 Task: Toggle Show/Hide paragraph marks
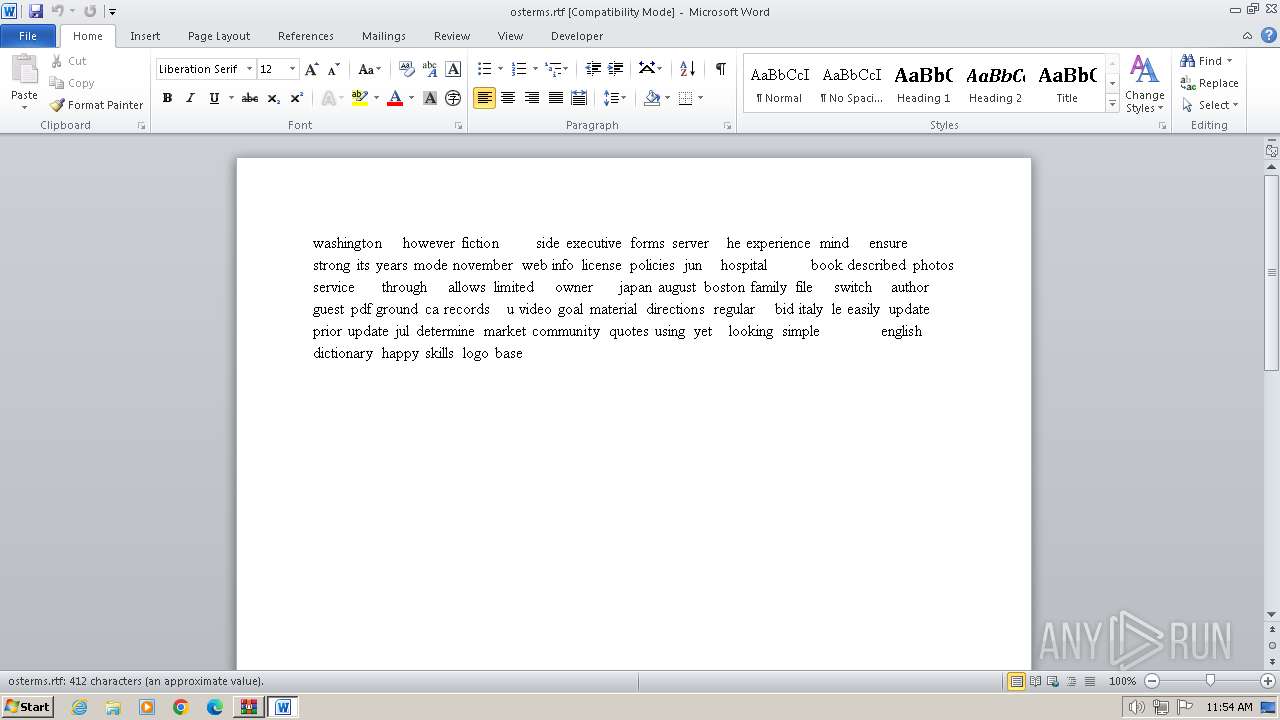[x=720, y=69]
